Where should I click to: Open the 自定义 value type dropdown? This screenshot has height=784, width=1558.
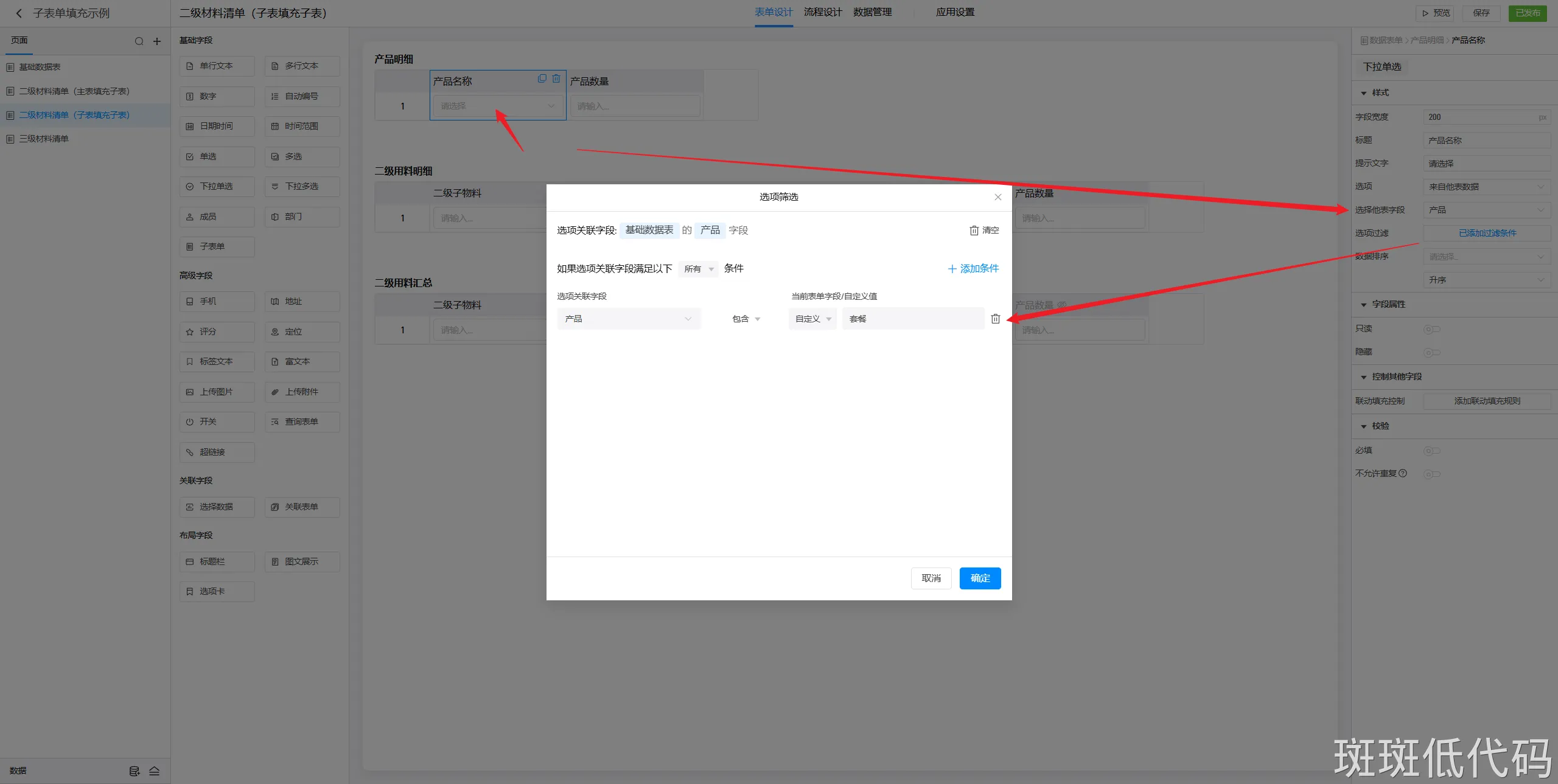pyautogui.click(x=812, y=319)
